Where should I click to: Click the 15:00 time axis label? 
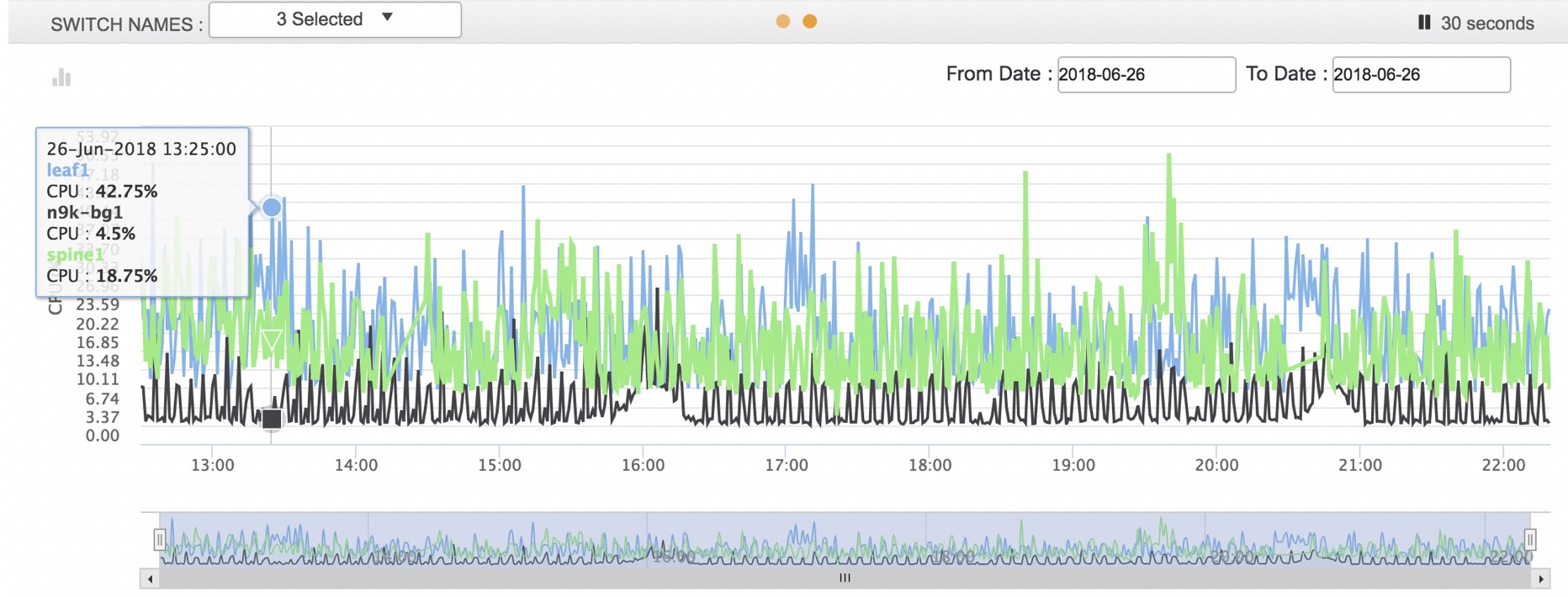pyautogui.click(x=500, y=465)
